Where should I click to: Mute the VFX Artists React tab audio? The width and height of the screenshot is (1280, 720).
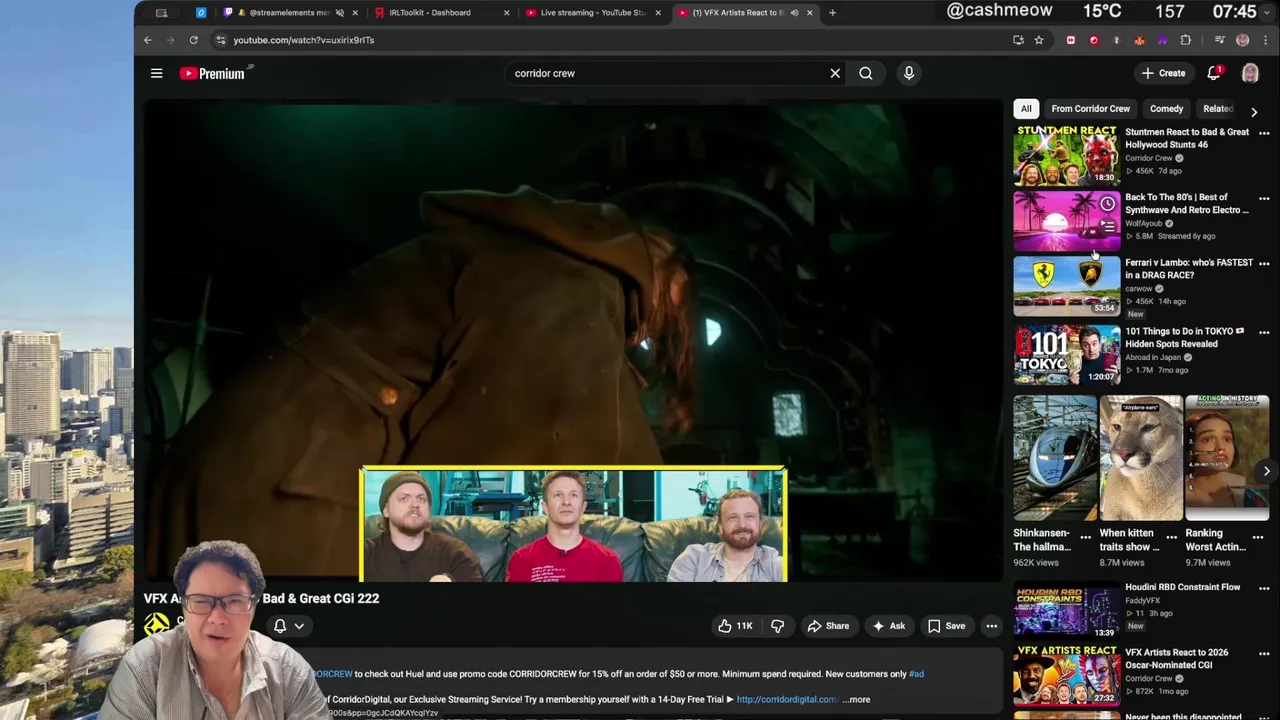click(795, 13)
